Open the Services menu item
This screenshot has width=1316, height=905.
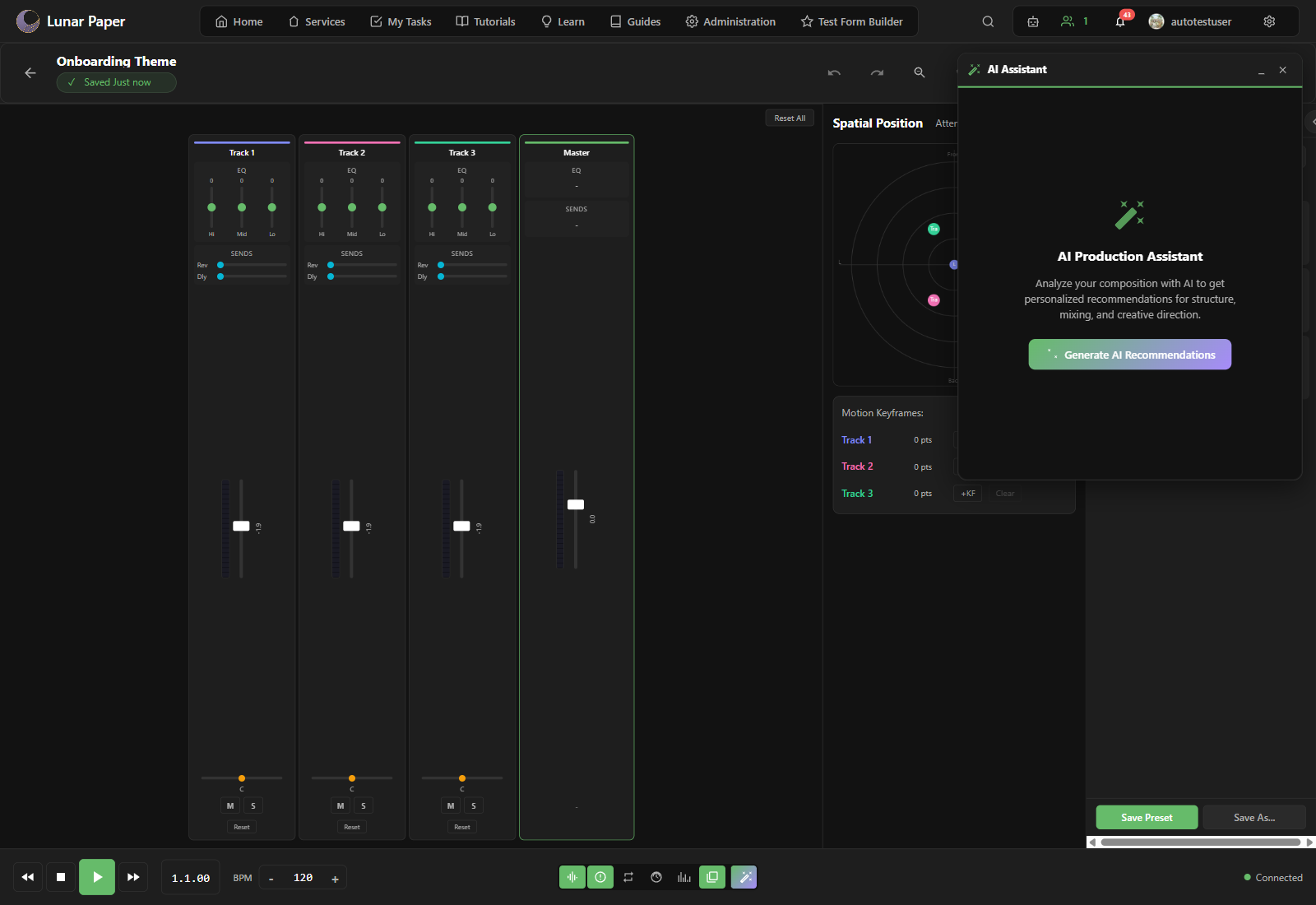tap(316, 21)
